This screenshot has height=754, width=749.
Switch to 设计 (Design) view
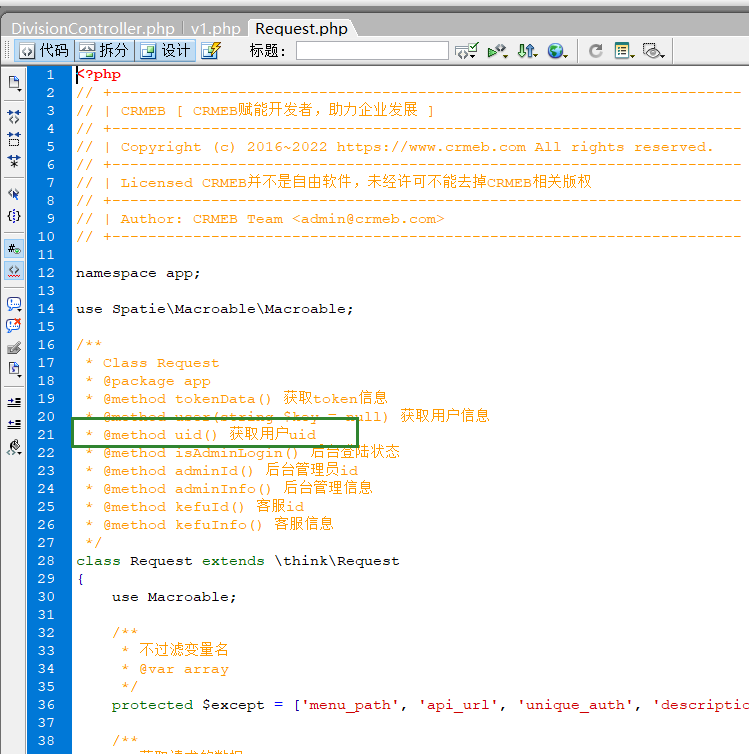pos(165,50)
